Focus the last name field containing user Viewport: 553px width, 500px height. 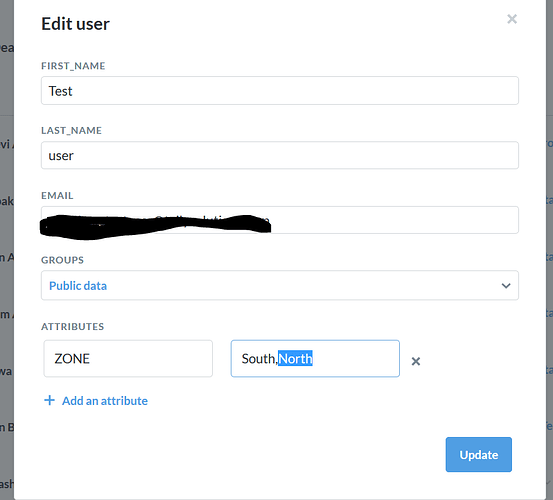point(280,155)
